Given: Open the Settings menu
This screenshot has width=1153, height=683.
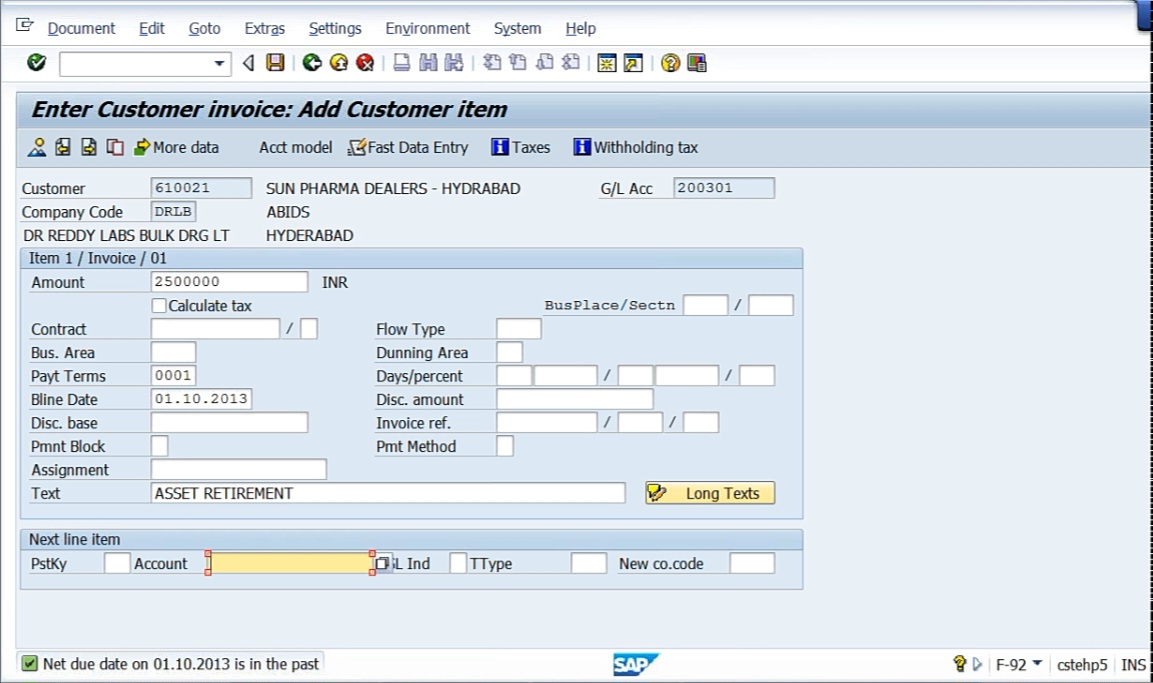Looking at the screenshot, I should point(335,29).
